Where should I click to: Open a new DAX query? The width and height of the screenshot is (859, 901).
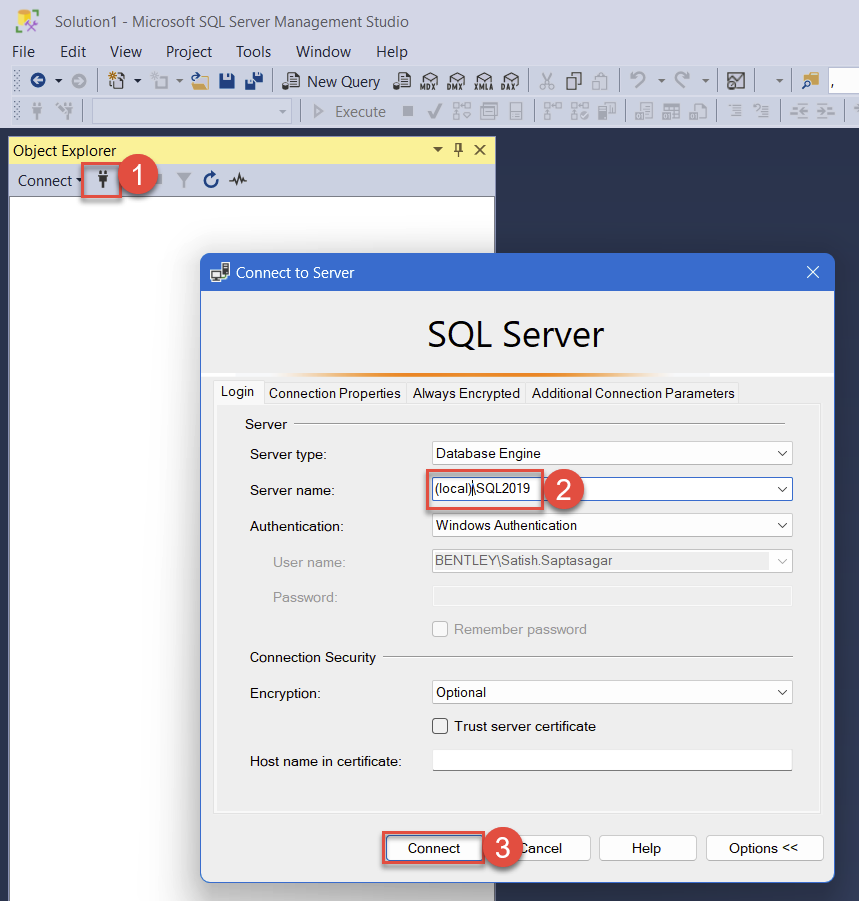point(510,81)
